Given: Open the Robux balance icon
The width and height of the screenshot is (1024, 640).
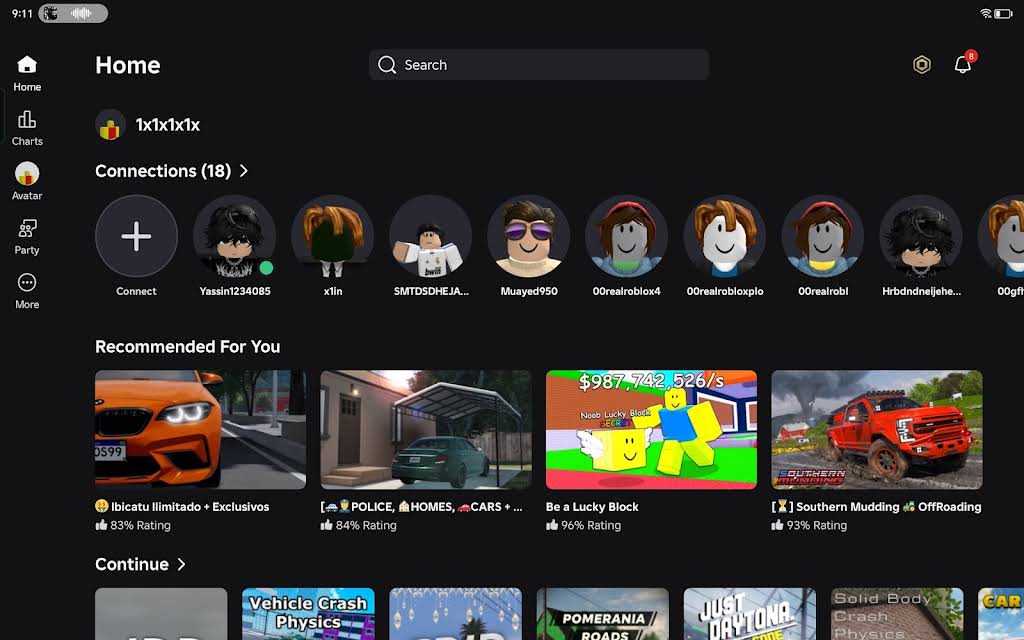Looking at the screenshot, I should 921,65.
